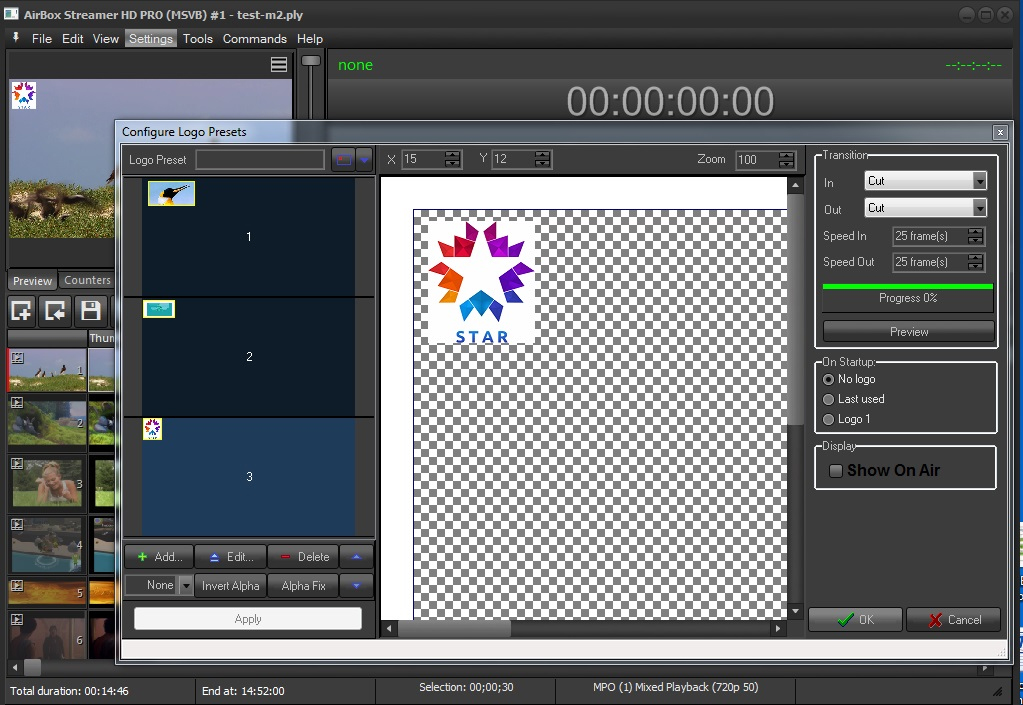Open the None dropdown beside Invert Alpha

pyautogui.click(x=186, y=586)
